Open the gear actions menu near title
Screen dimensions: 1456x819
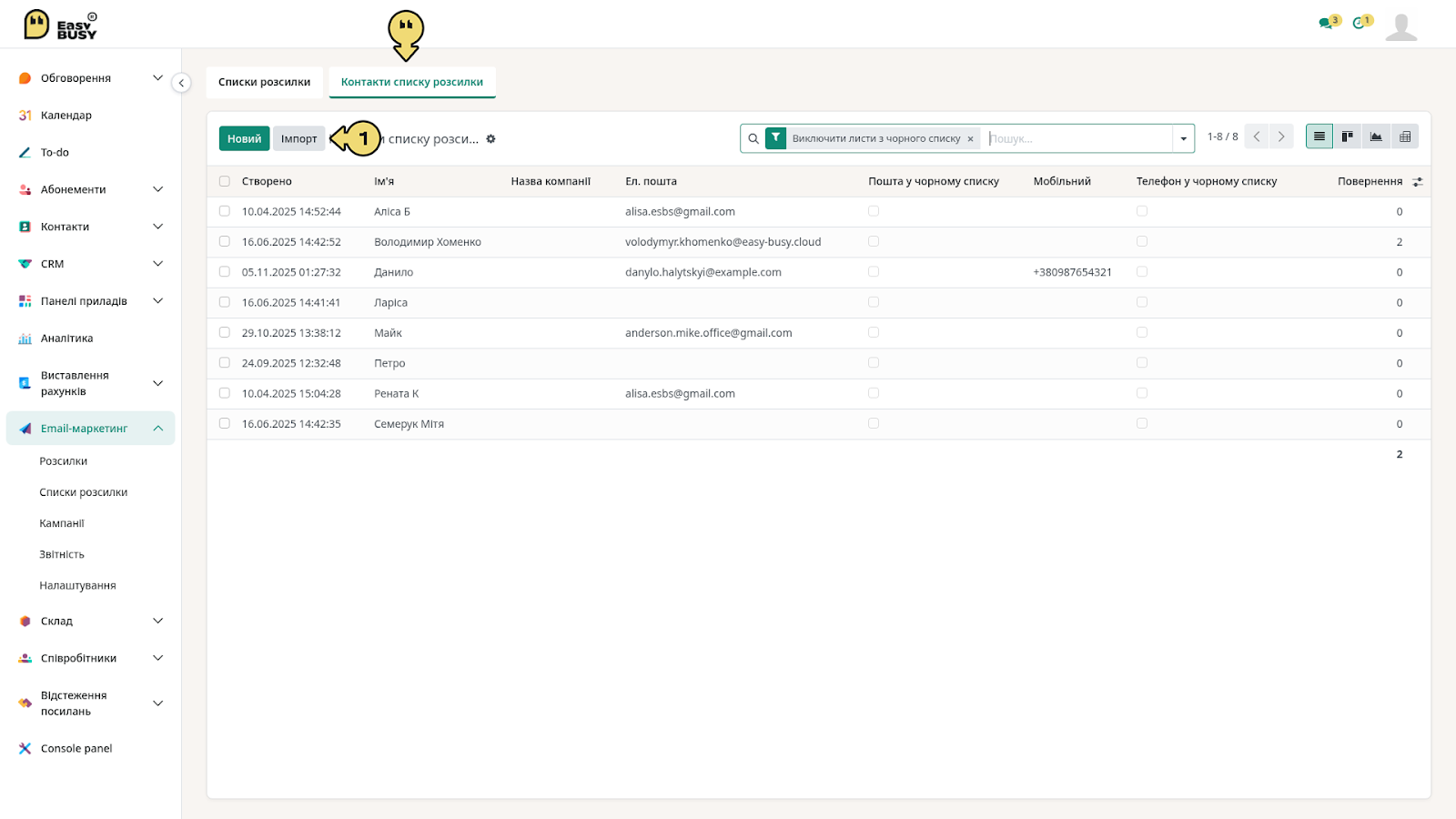(490, 139)
